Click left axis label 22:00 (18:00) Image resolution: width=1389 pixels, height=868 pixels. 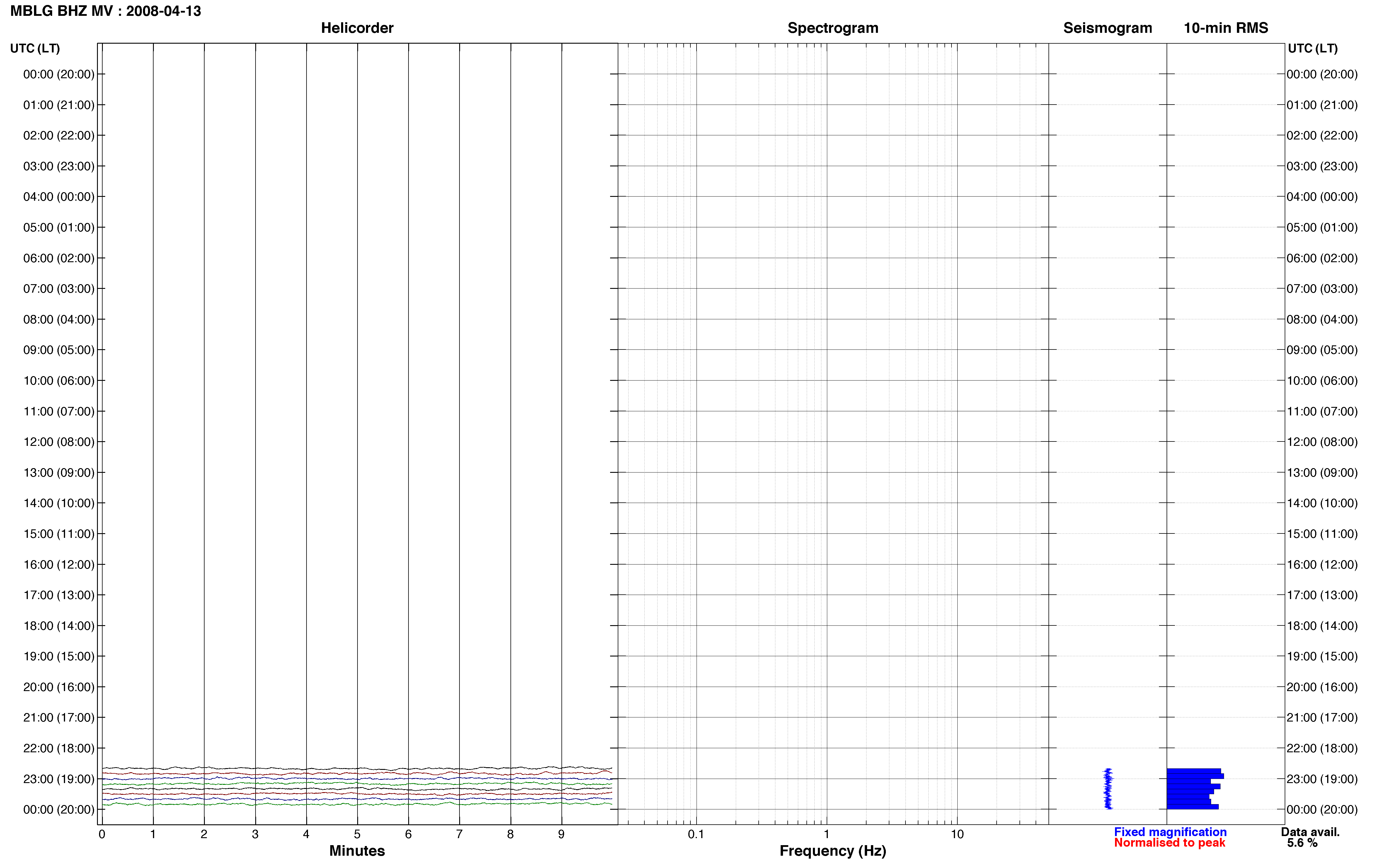(59, 748)
